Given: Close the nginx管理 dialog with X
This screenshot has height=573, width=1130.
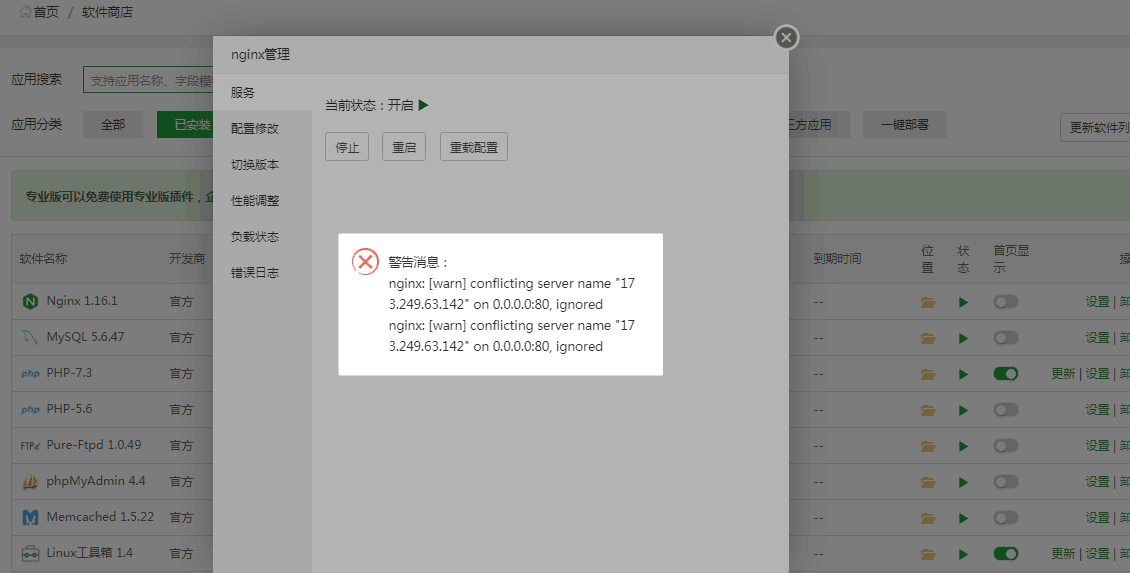Looking at the screenshot, I should (x=786, y=37).
